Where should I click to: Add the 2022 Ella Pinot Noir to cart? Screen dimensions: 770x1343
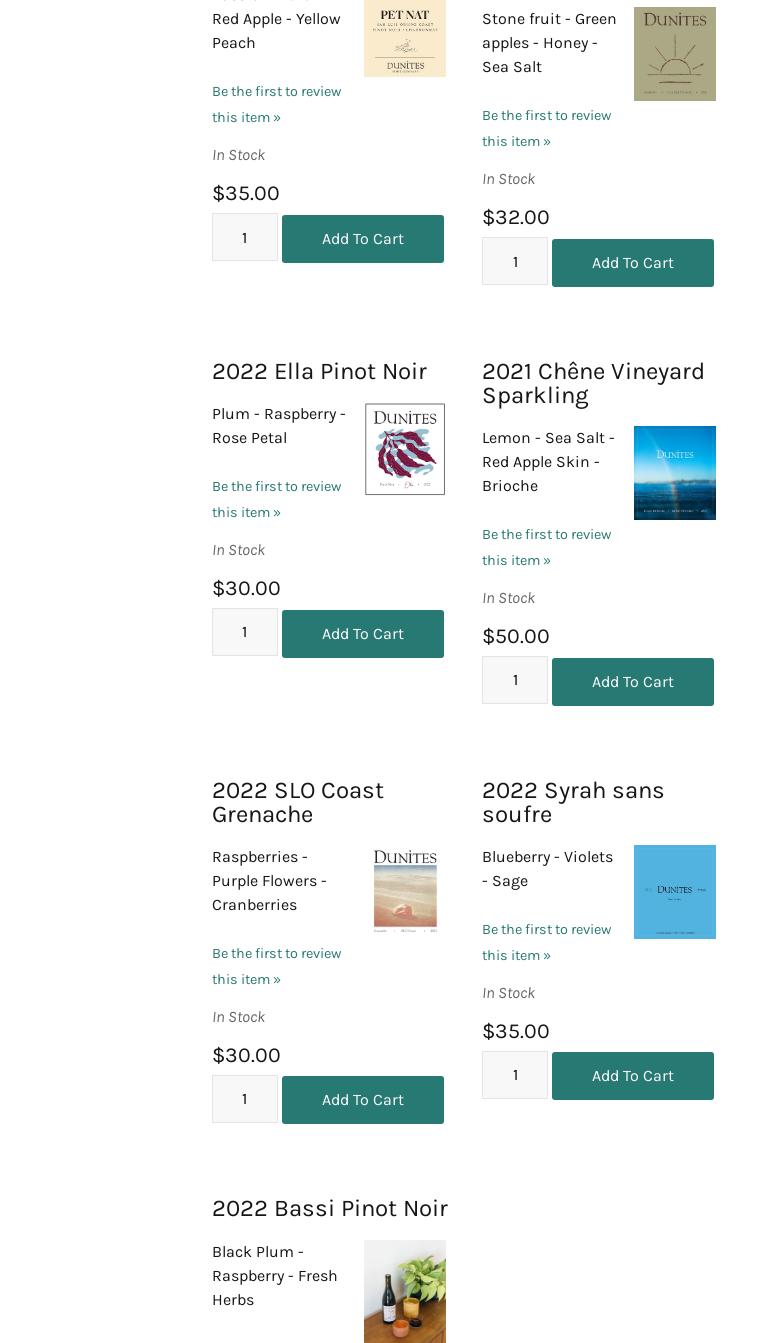click(x=362, y=634)
